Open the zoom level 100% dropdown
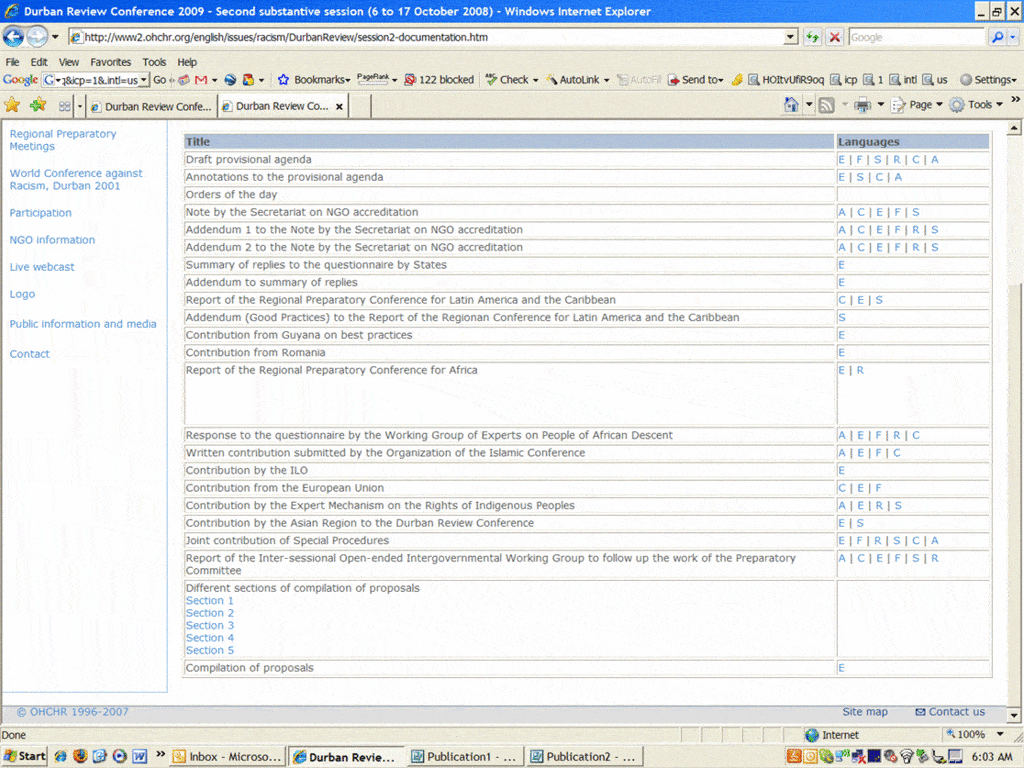 click(977, 735)
